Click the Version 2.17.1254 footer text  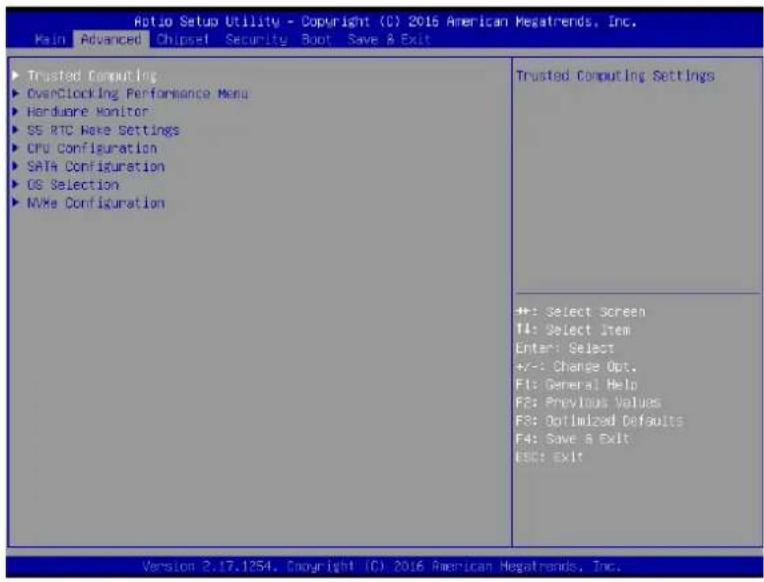pyautogui.click(x=382, y=566)
